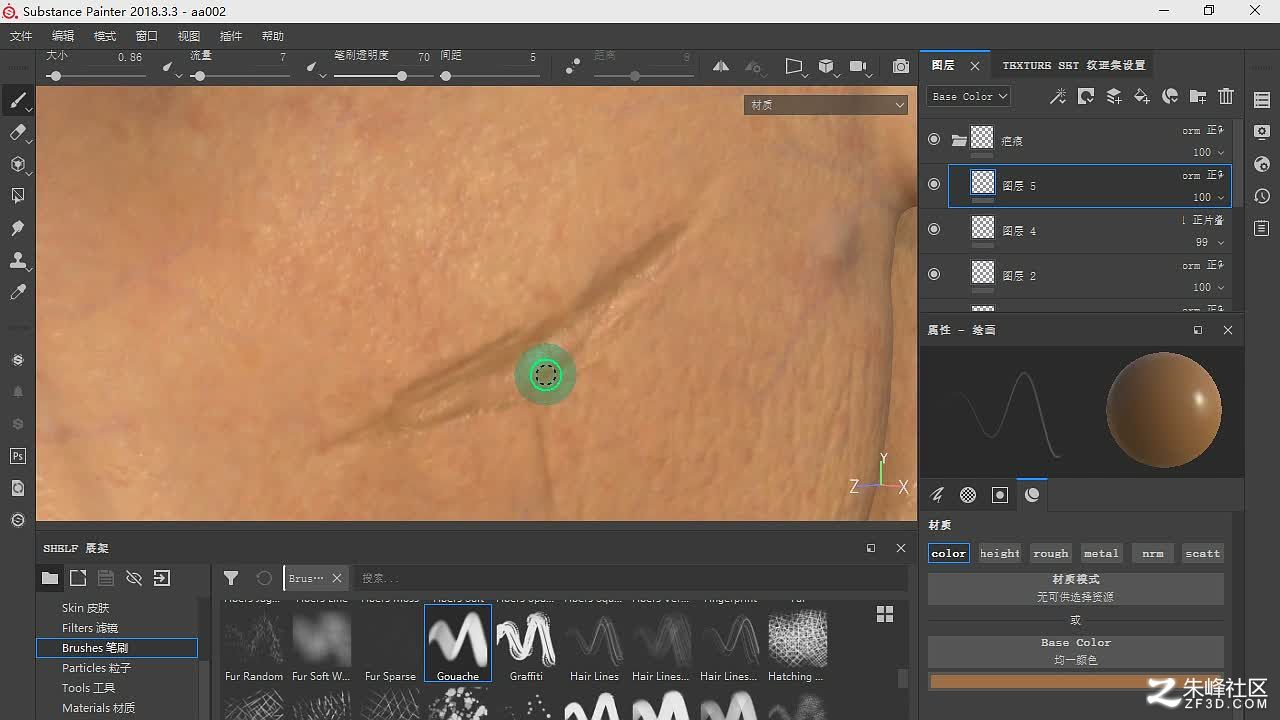Select the Eraser tool
The image size is (1280, 720).
[17, 132]
